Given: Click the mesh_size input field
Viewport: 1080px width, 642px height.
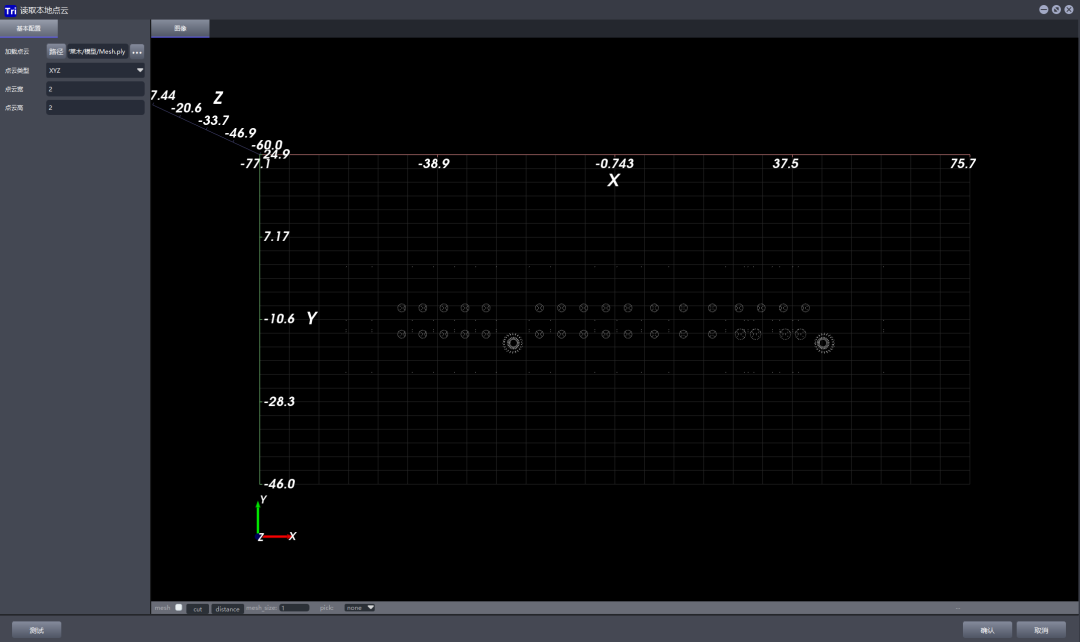Looking at the screenshot, I should click(x=294, y=608).
